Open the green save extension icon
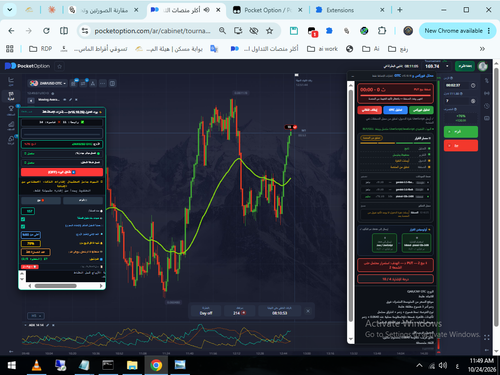 click(x=294, y=31)
